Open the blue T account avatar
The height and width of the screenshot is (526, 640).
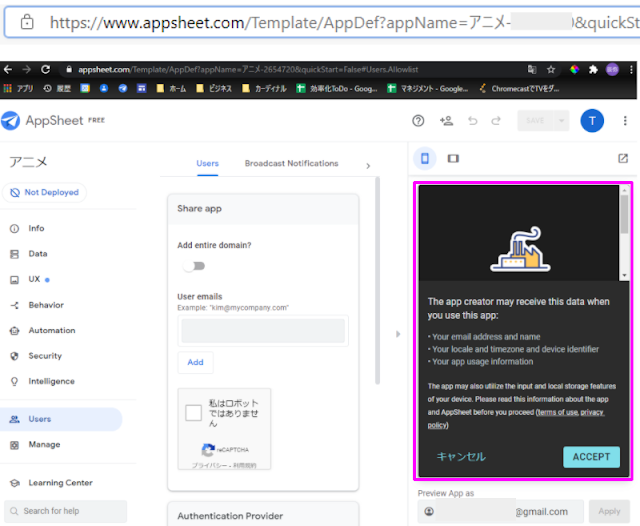(592, 121)
